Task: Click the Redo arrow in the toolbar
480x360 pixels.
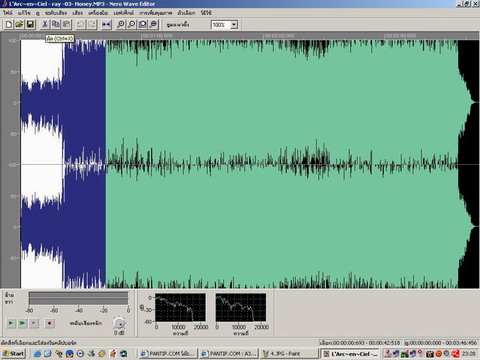Action: point(92,24)
